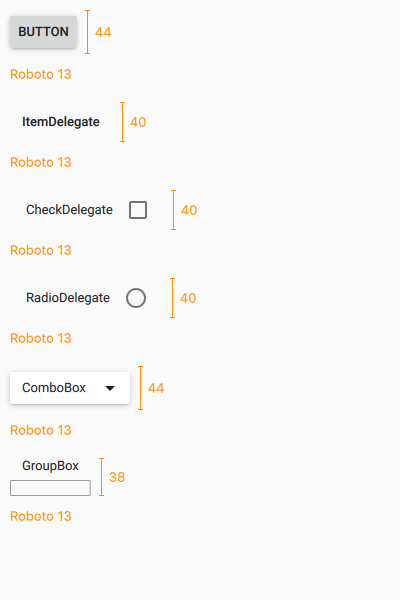This screenshot has height=600, width=400.
Task: Click the Roboto 13 caption under GroupBox
Action: (41, 516)
